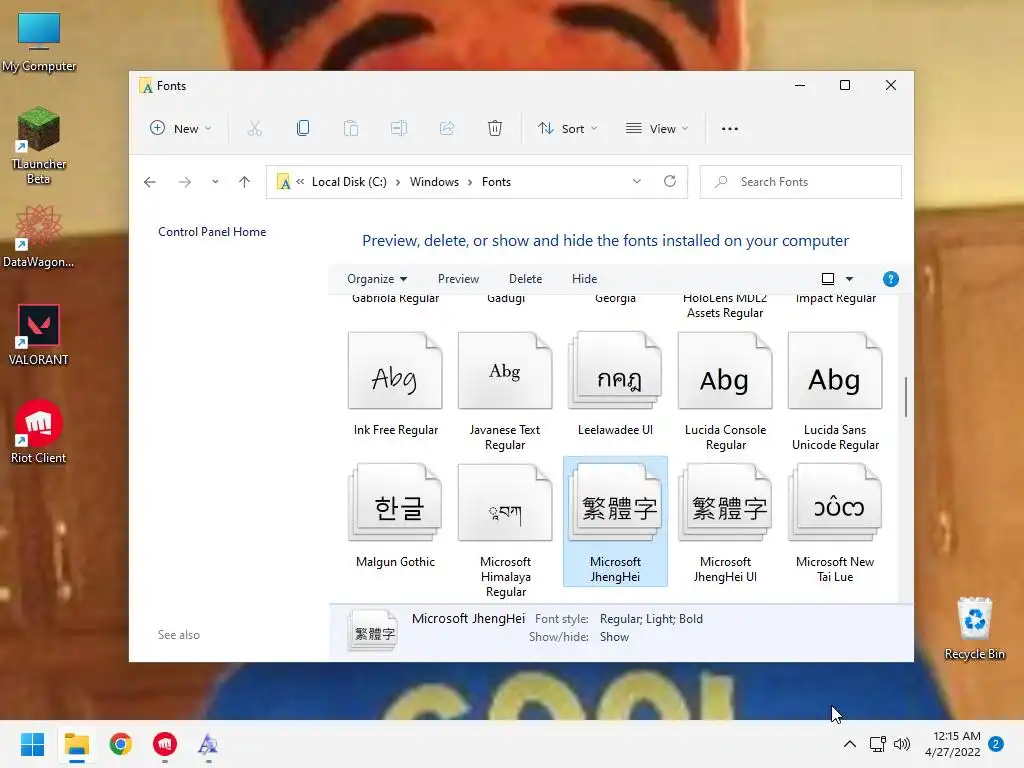Select Lucida Sans Unicode Regular font
Viewport: 1024px width, 768px height.
[x=835, y=391]
